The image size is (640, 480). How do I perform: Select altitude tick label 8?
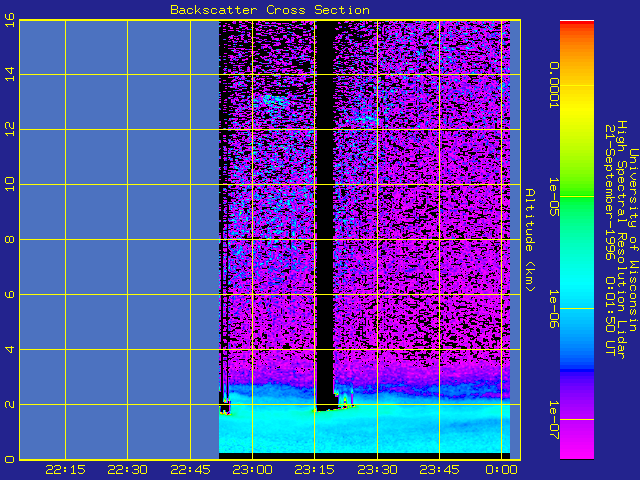click(x=10, y=239)
